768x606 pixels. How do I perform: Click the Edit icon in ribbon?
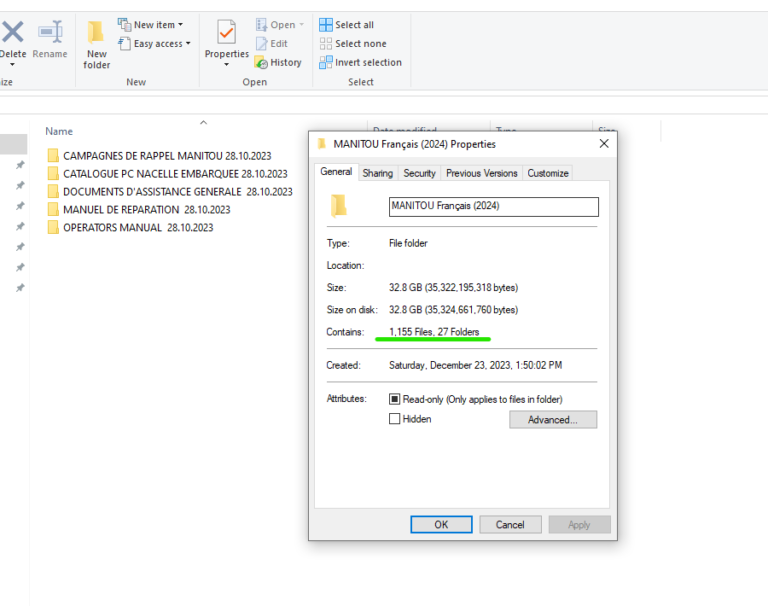261,44
